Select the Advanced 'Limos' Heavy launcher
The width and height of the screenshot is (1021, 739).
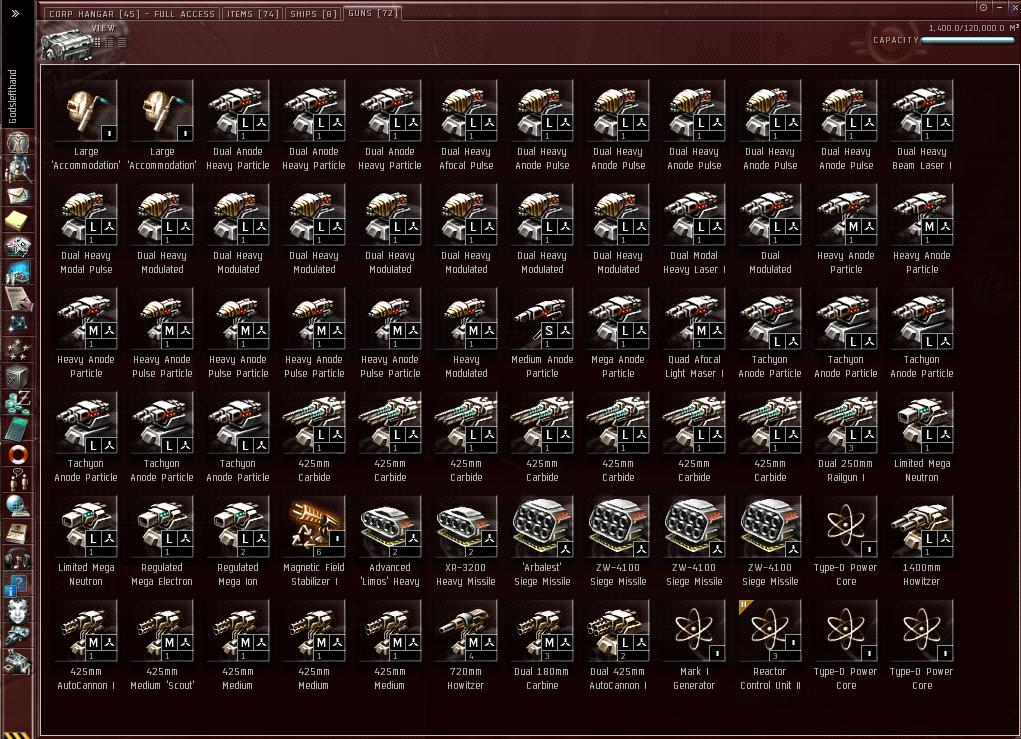389,542
